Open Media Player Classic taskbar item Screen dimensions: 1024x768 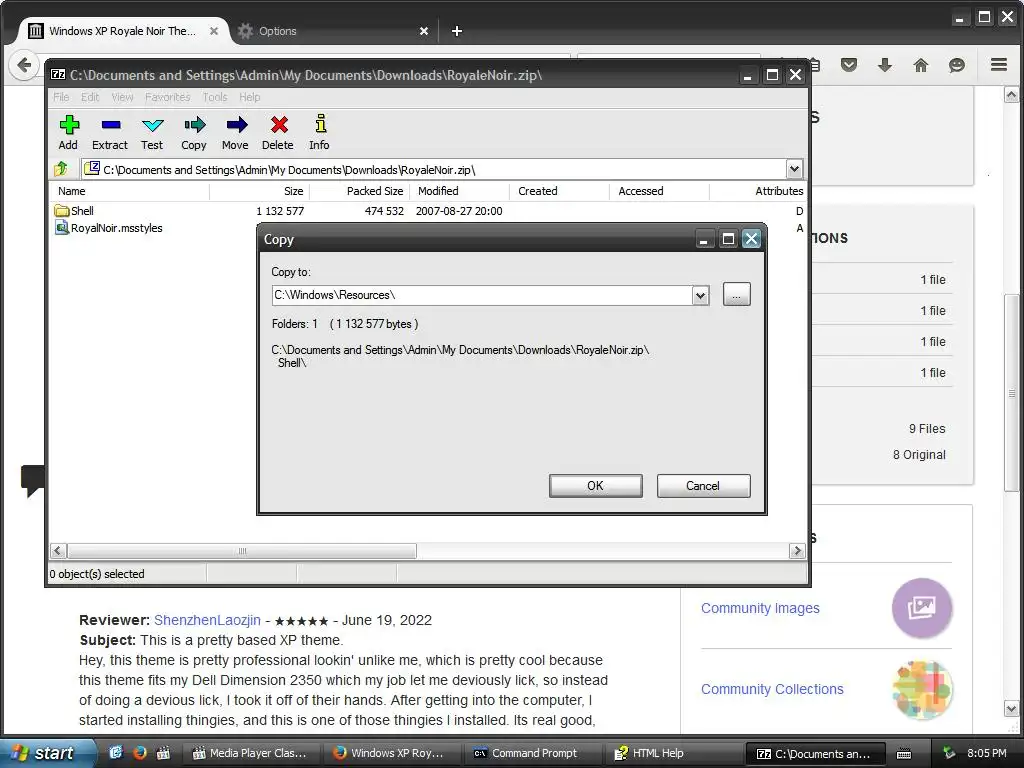pyautogui.click(x=249, y=754)
